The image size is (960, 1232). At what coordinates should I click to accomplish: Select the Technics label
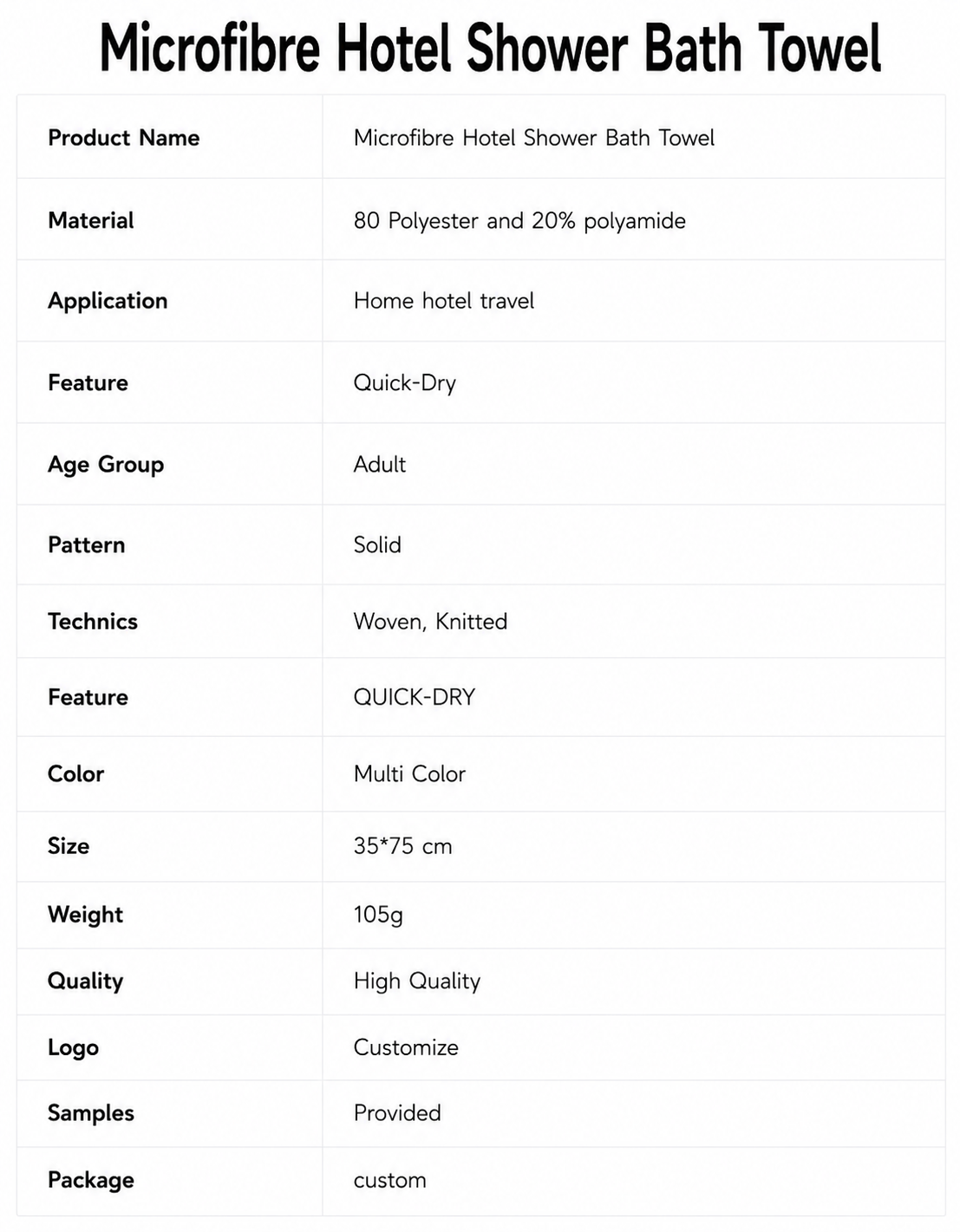[x=93, y=622]
